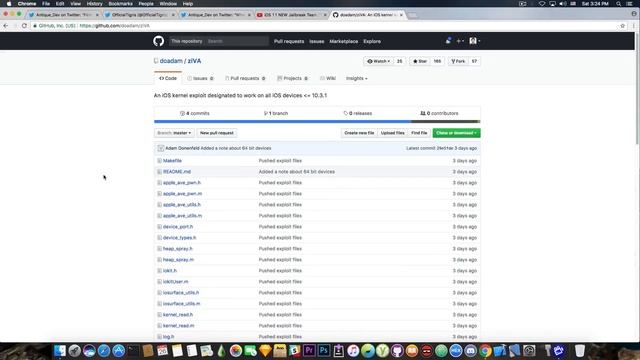Image resolution: width=640 pixels, height=360 pixels.
Task: Click Find file button
Action: (419, 133)
